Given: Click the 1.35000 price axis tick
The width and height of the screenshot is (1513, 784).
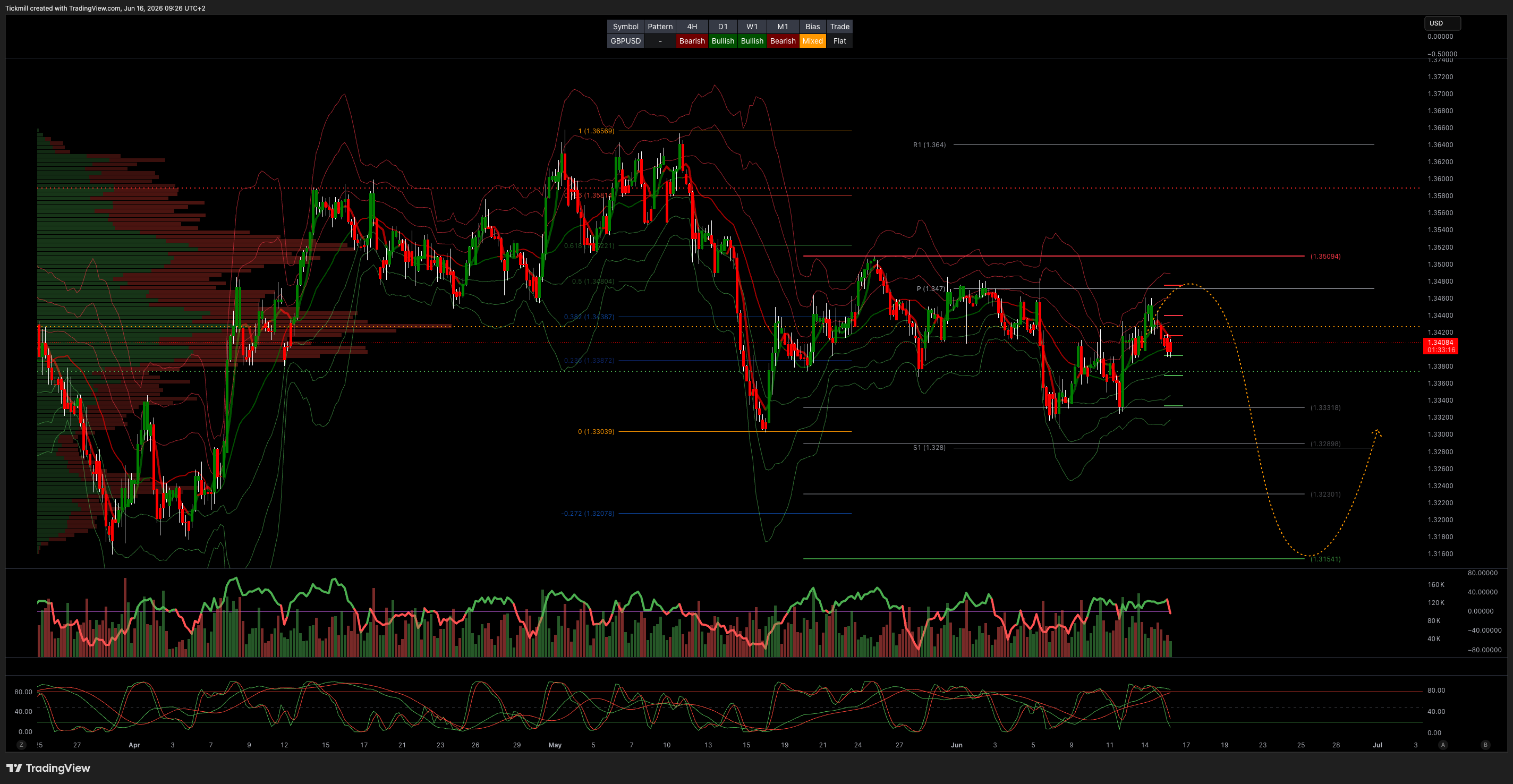Looking at the screenshot, I should [x=1440, y=265].
